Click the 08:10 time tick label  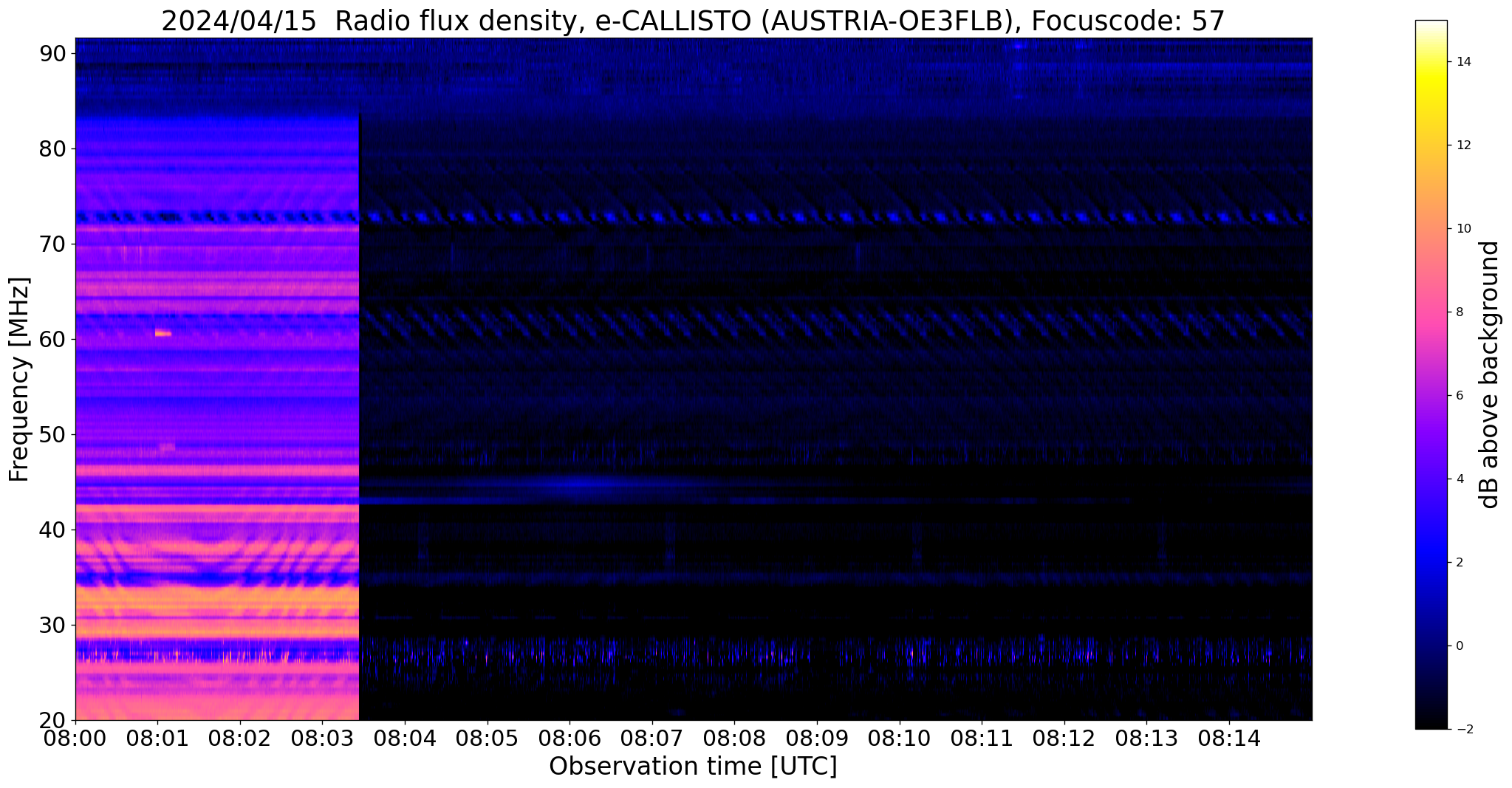click(x=900, y=737)
